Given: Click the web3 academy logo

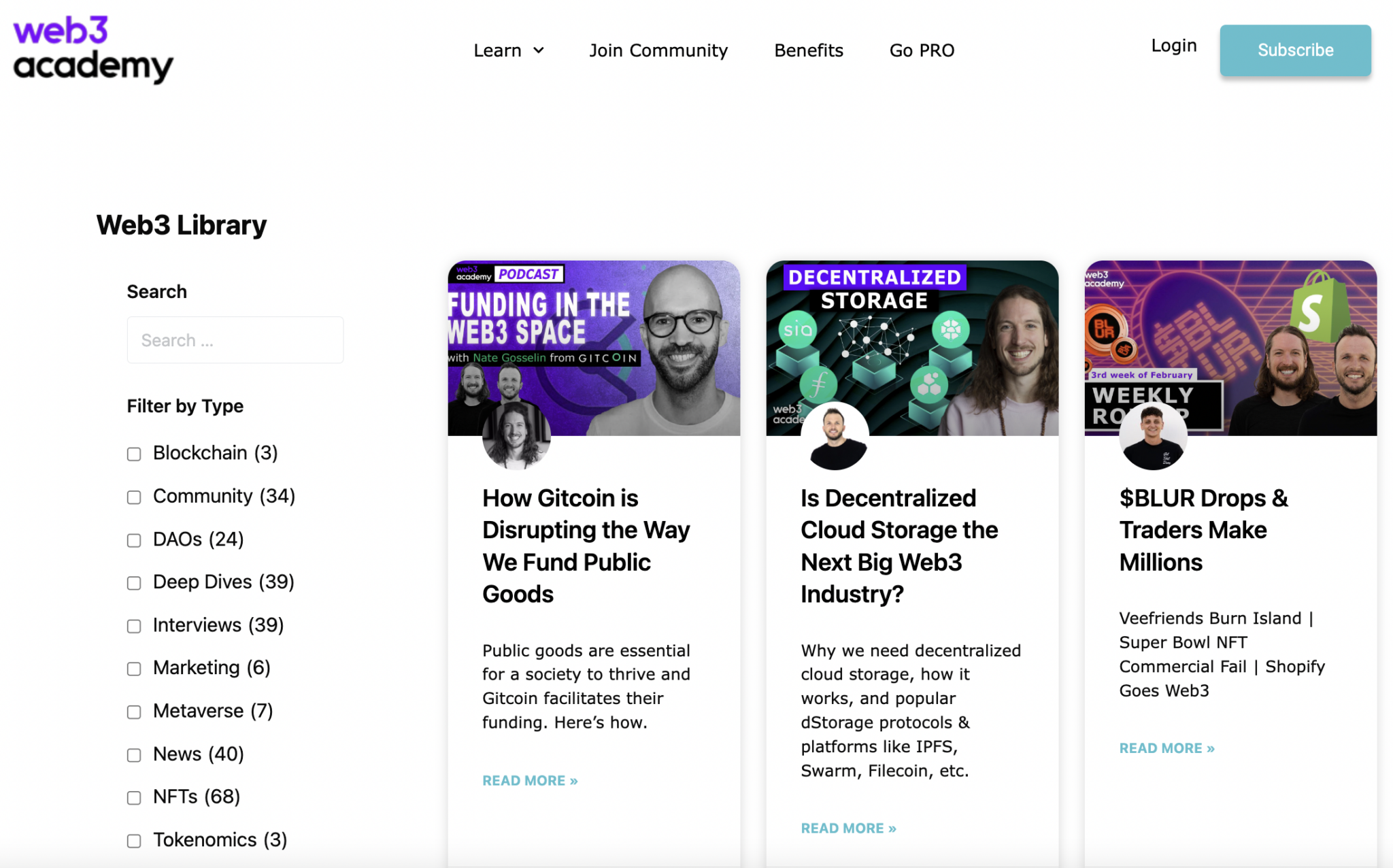Looking at the screenshot, I should point(92,48).
